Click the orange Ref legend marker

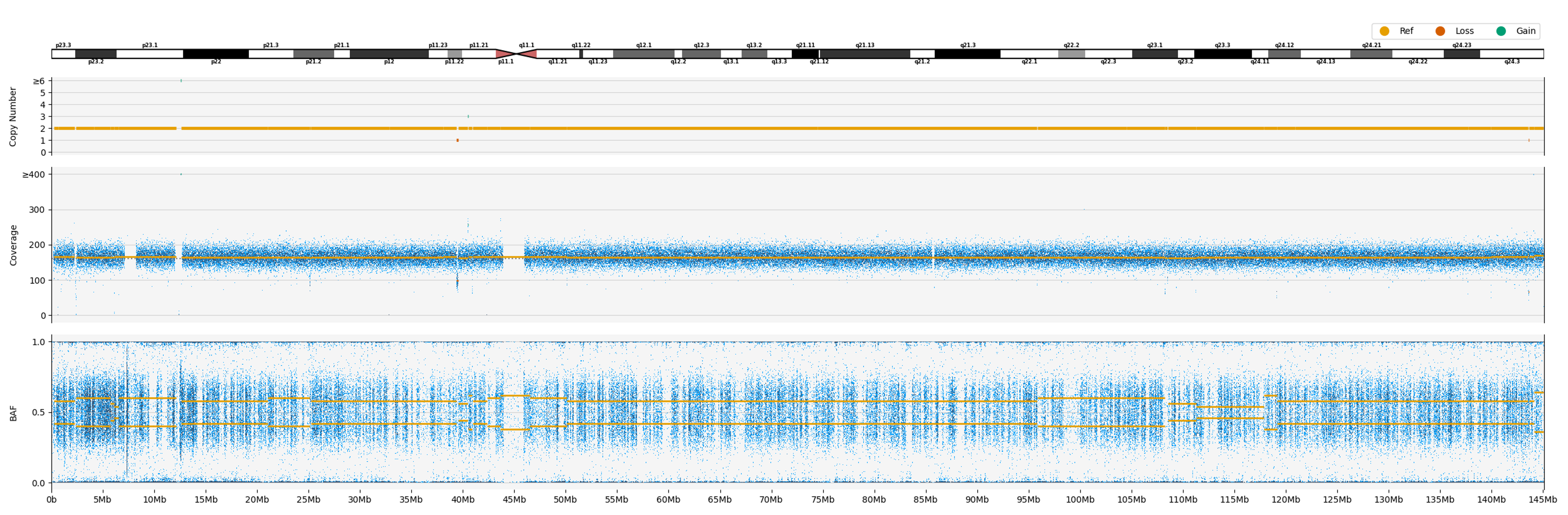pyautogui.click(x=1384, y=31)
